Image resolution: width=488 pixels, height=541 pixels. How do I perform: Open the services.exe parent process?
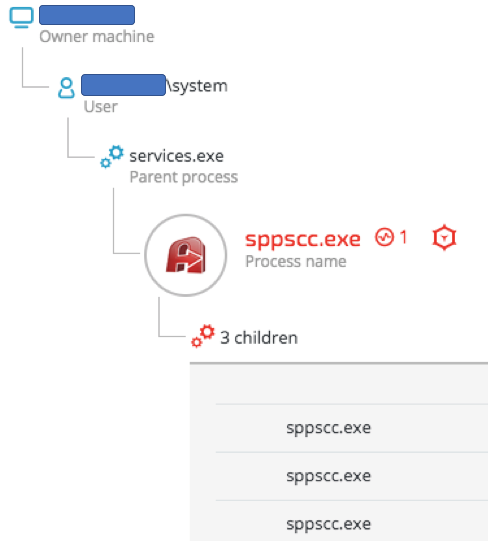coord(176,156)
